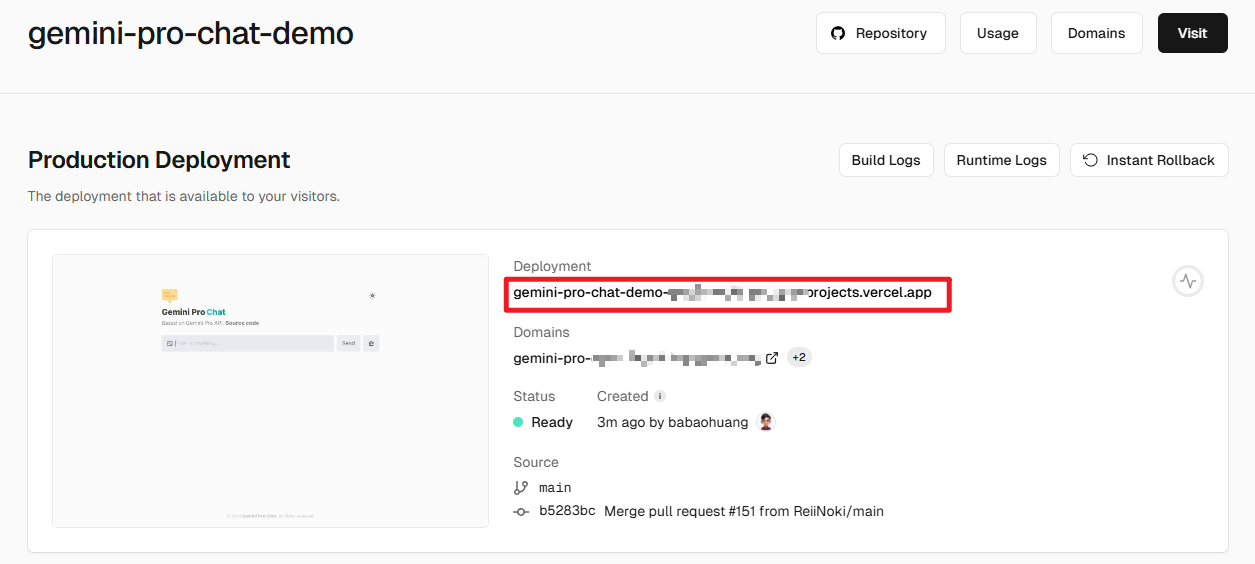Click the activity pulse icon in deployment card
The width and height of the screenshot is (1255, 564).
point(1187,282)
